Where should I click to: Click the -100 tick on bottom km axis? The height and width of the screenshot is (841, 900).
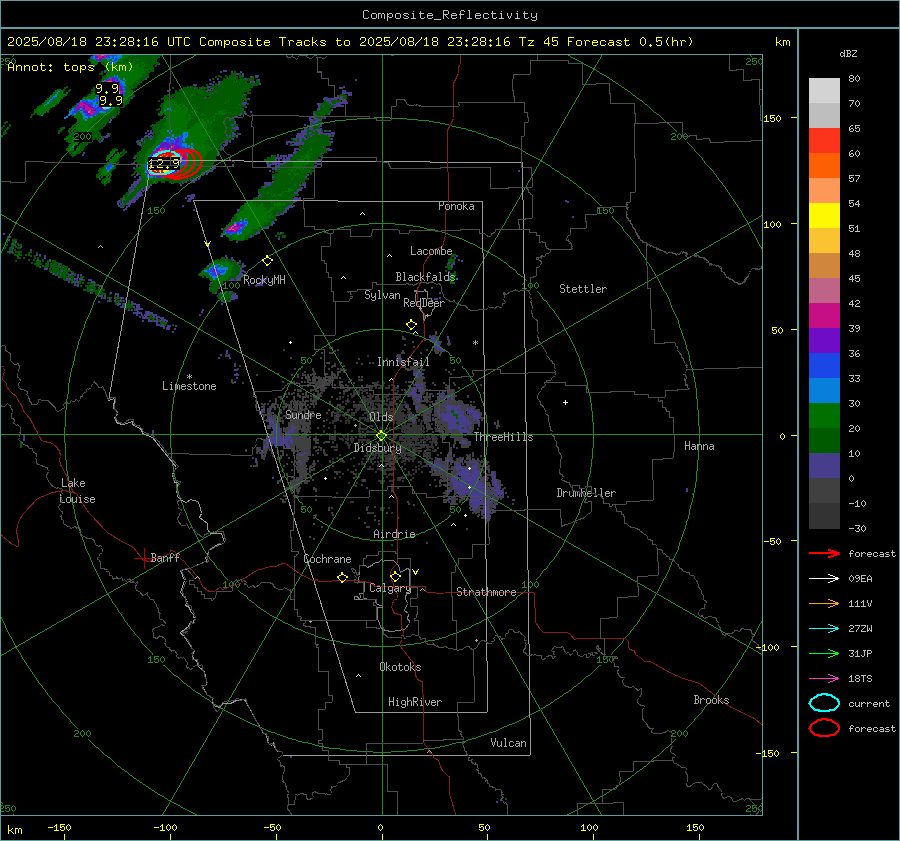tap(165, 828)
